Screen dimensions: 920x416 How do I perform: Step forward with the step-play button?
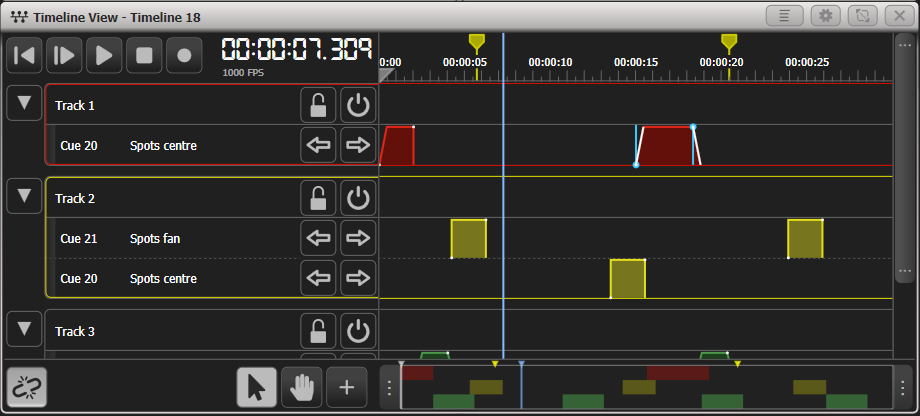(x=64, y=55)
